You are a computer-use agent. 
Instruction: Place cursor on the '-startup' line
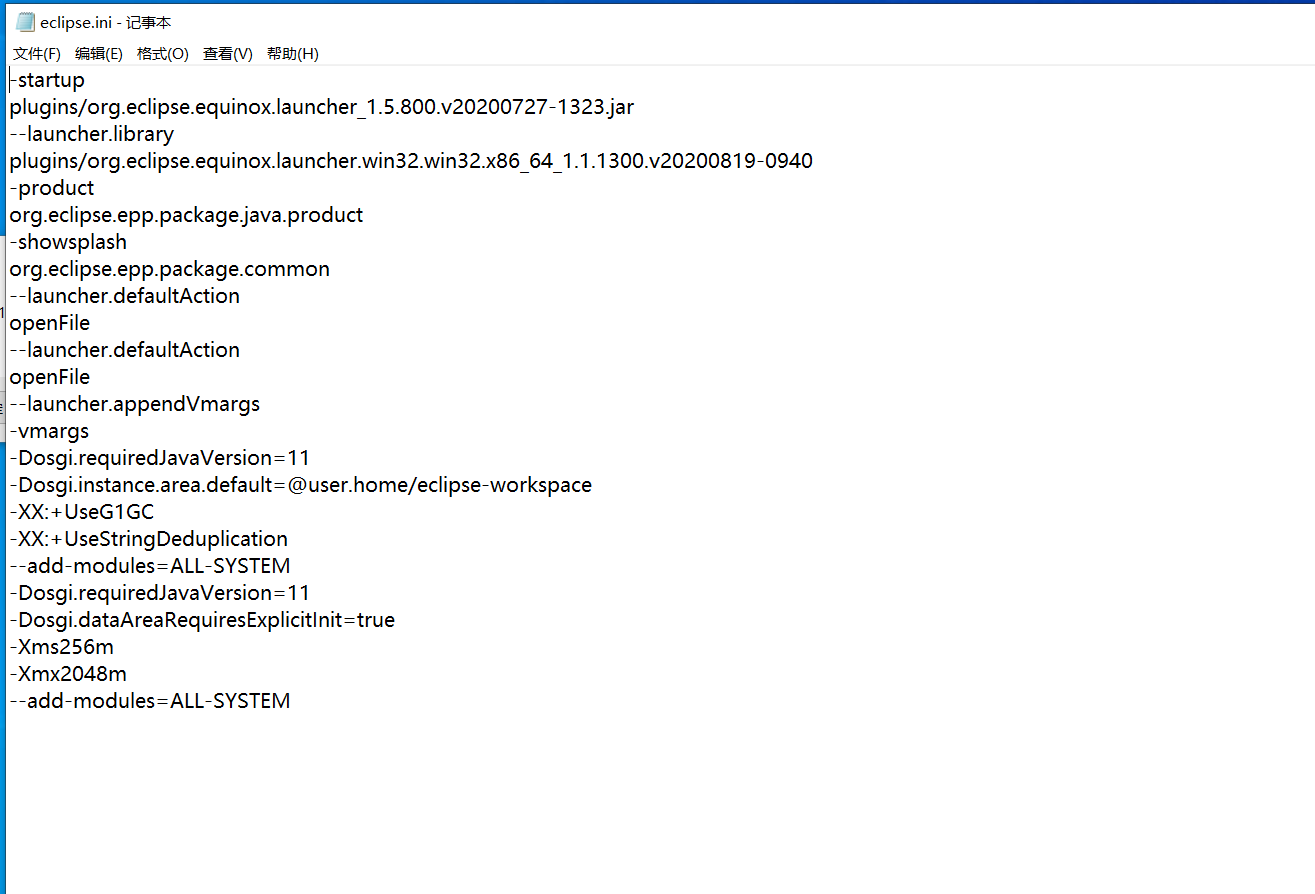pyautogui.click(x=48, y=80)
